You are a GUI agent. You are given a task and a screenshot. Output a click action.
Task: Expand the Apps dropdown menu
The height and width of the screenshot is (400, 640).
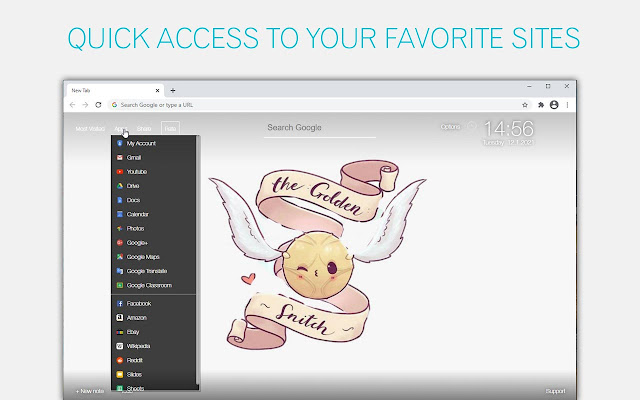point(121,129)
